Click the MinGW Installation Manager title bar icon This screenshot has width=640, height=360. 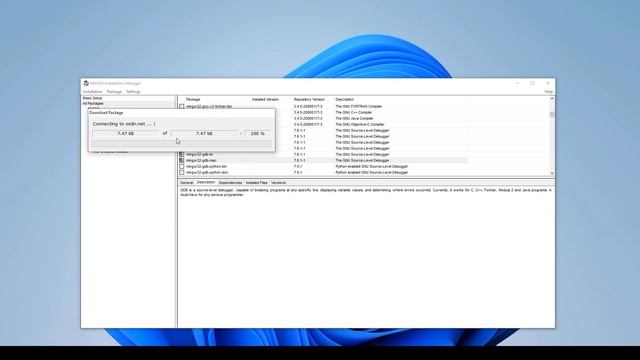[86, 83]
